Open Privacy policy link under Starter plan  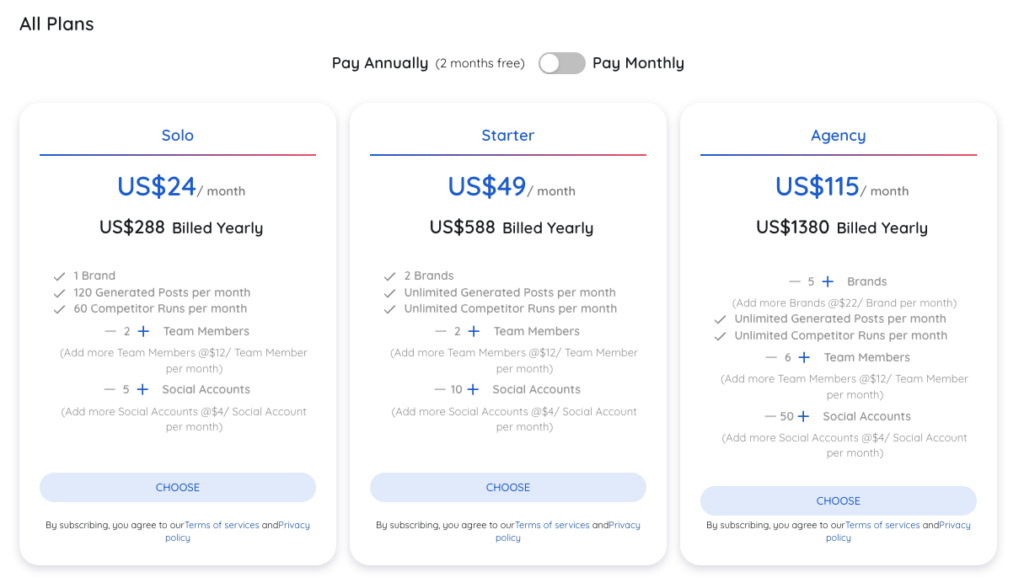(568, 531)
